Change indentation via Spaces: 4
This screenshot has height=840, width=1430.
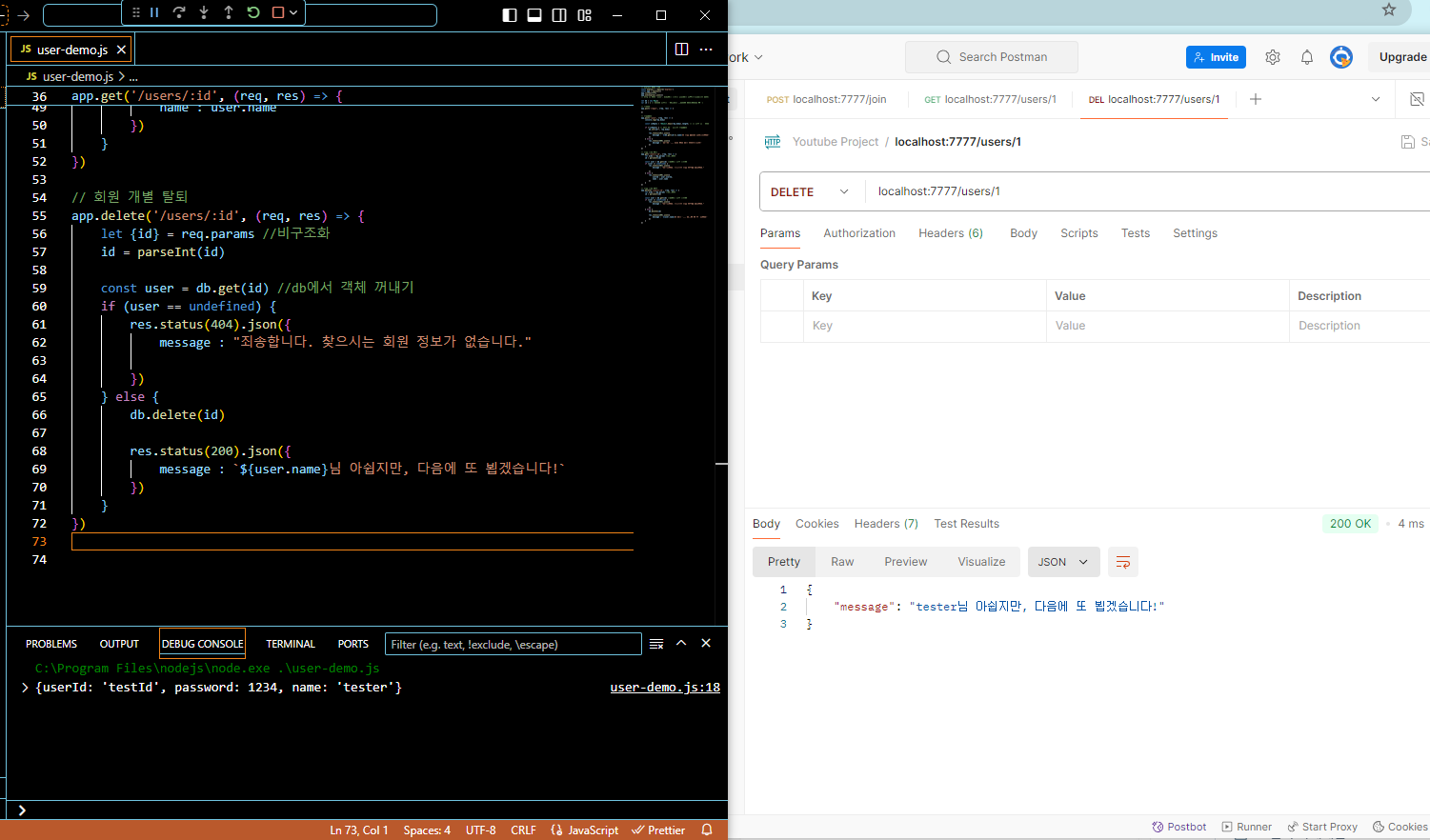[427, 830]
